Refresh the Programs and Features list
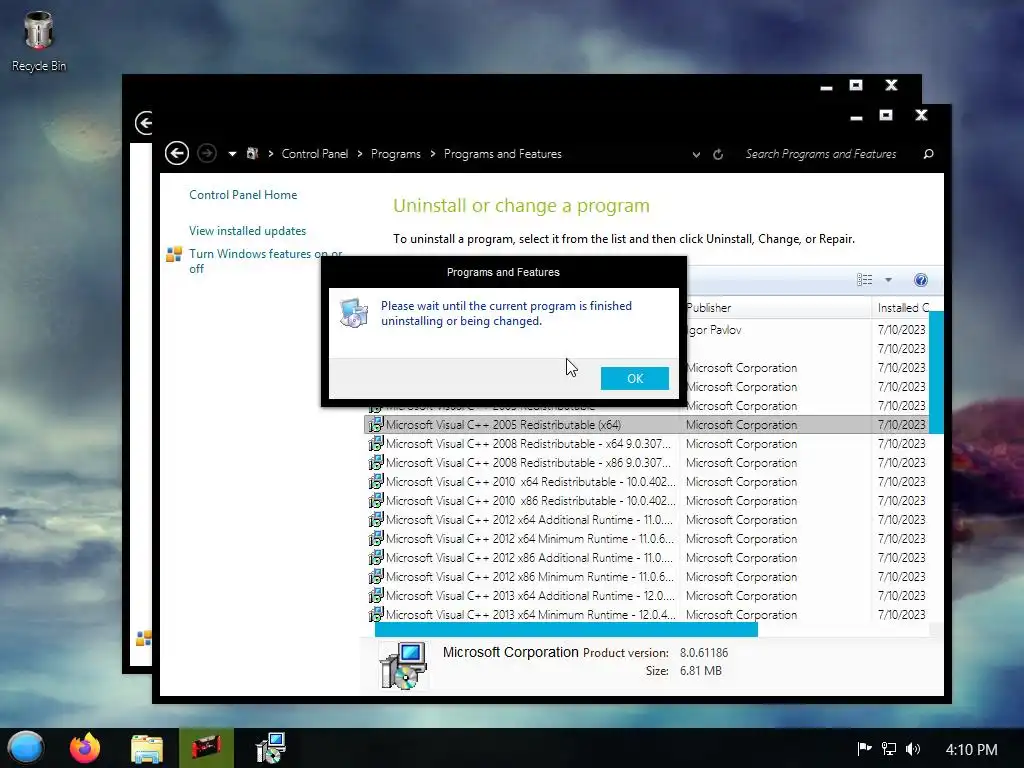 tap(718, 155)
